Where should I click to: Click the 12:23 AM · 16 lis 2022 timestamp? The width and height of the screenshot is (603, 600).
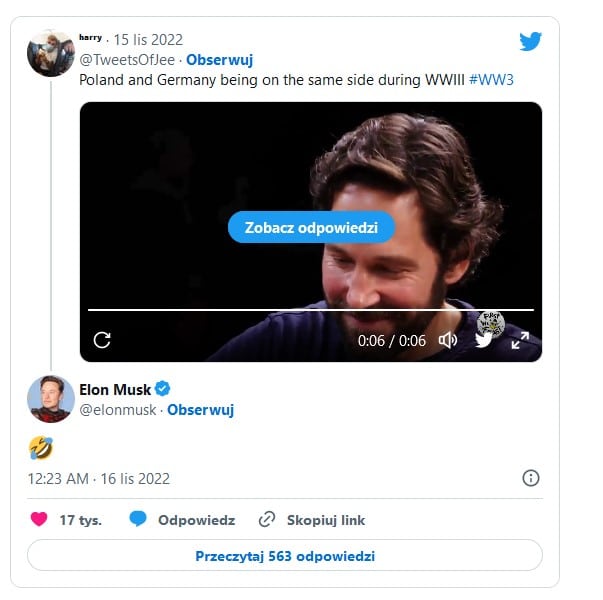(99, 479)
